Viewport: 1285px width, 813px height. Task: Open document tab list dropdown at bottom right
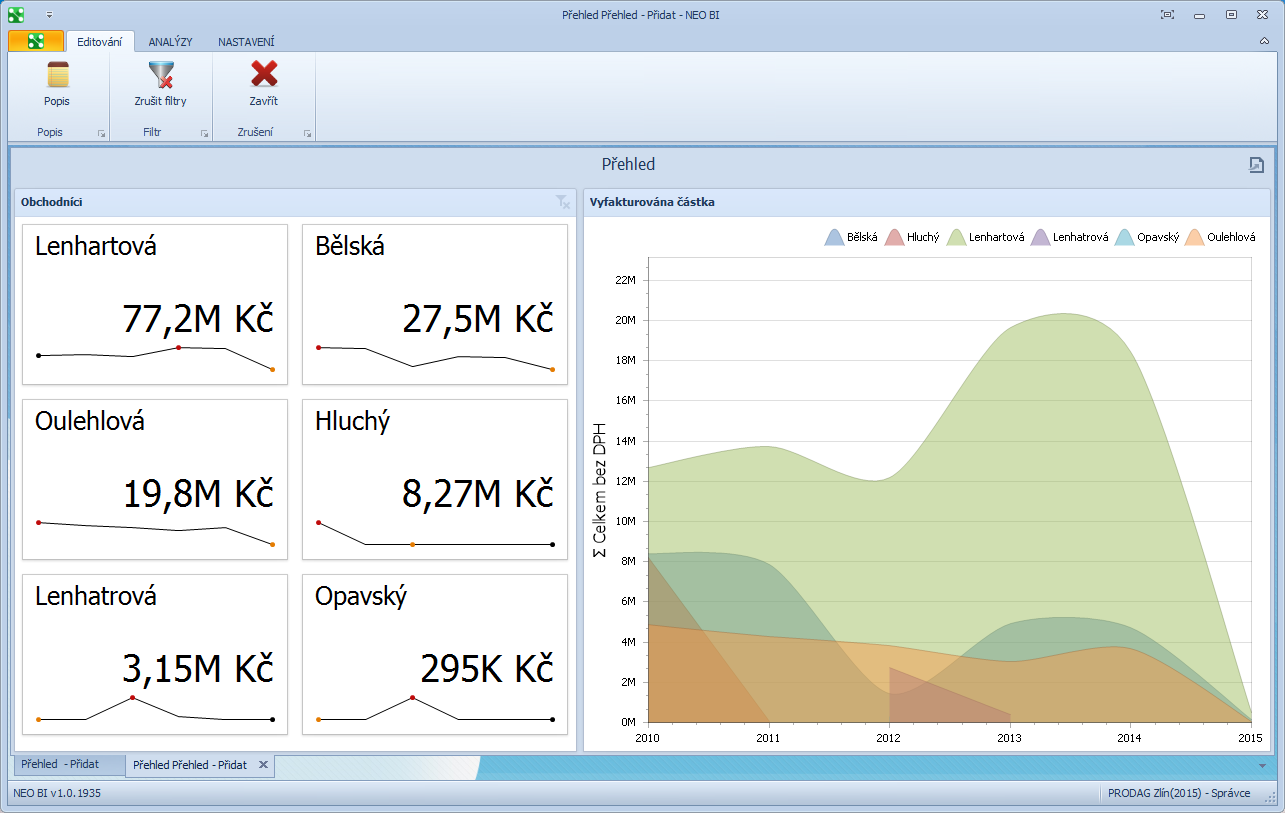click(x=1262, y=765)
